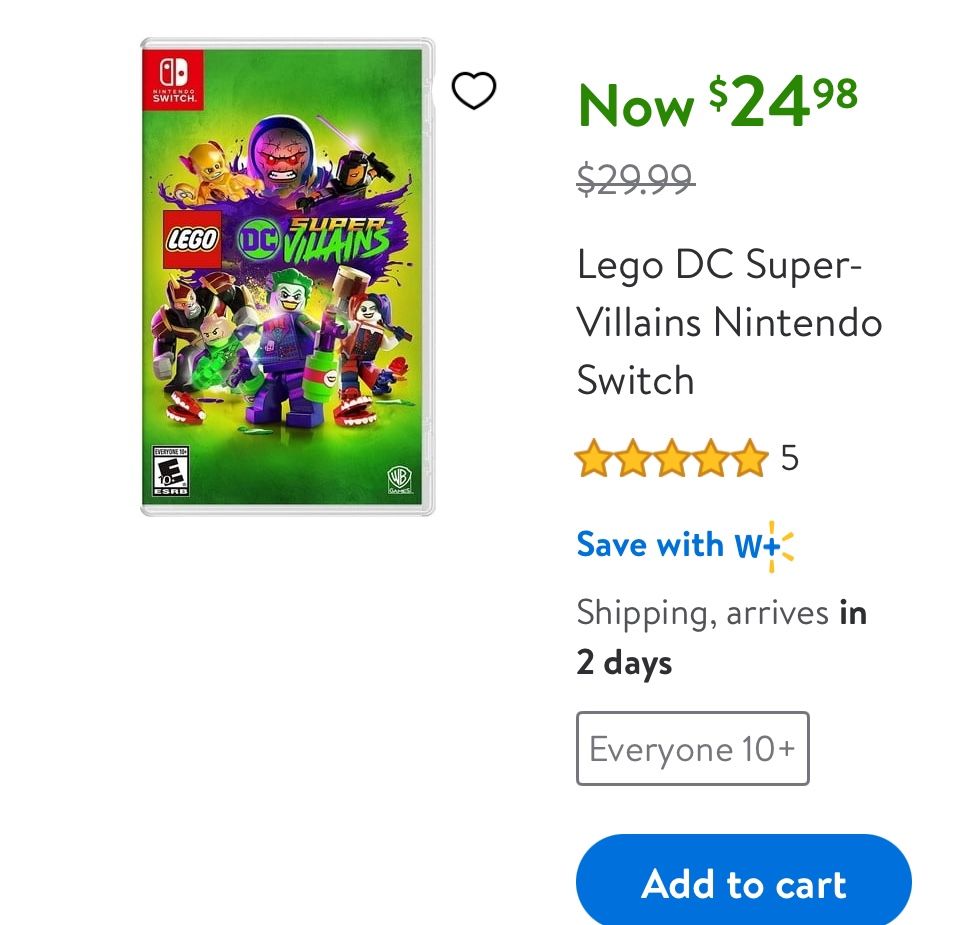Click the red LEGO logo on the cover
Screen dimensions: 960x925
click(192, 240)
